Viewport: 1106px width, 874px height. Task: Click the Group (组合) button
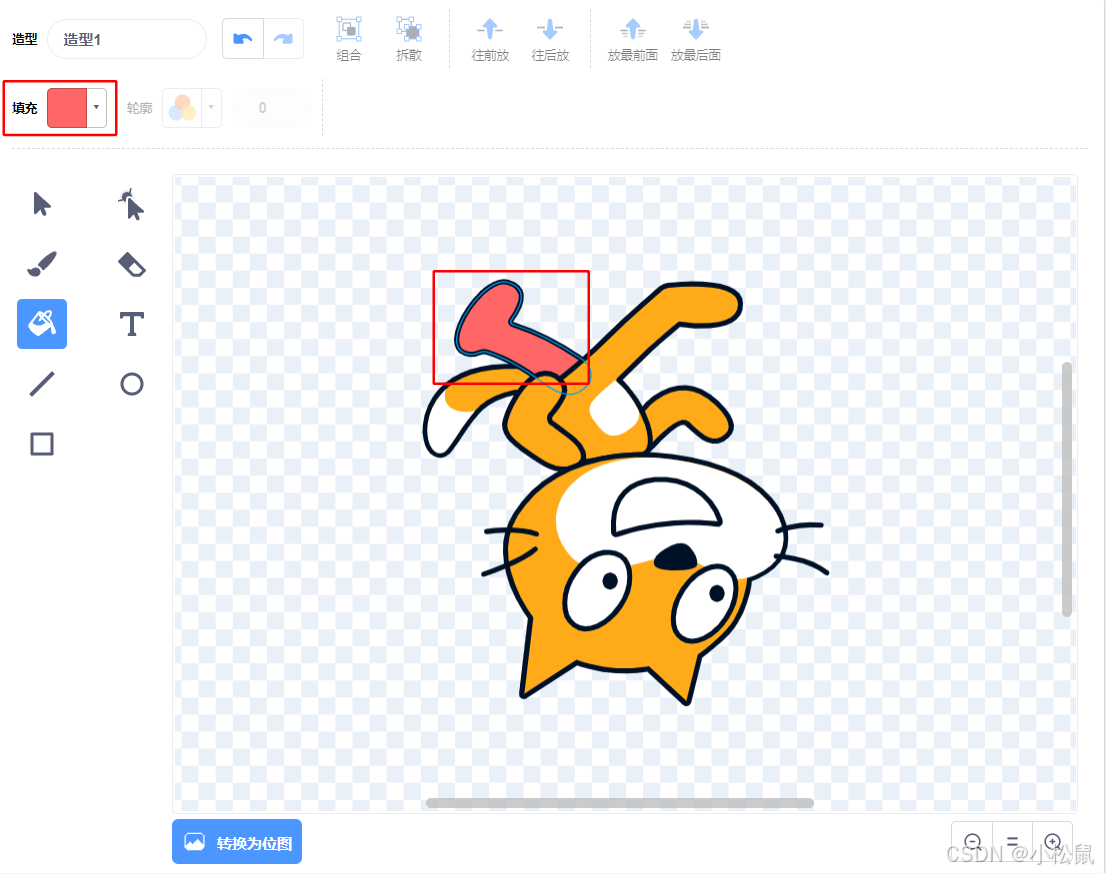click(x=348, y=40)
